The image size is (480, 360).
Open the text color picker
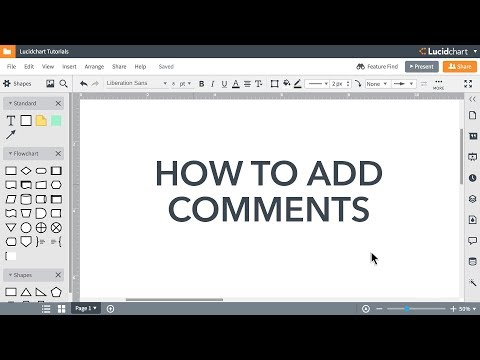pos(236,84)
